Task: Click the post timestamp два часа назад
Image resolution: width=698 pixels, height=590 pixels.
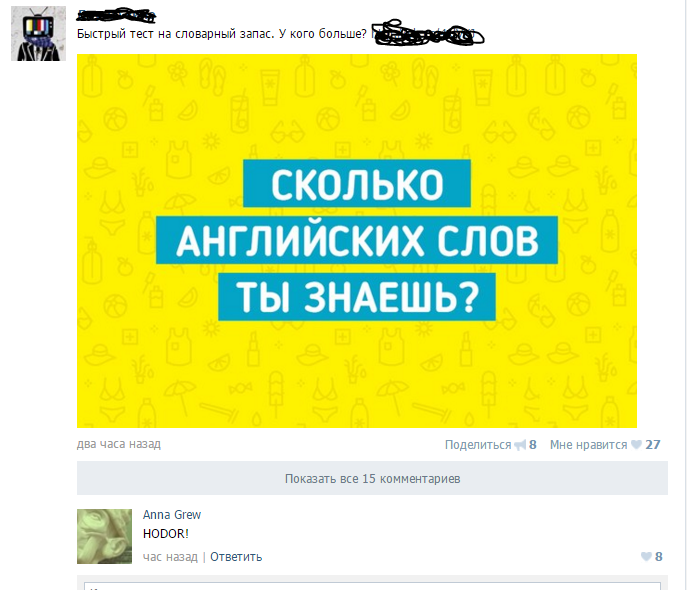Action: 119,444
